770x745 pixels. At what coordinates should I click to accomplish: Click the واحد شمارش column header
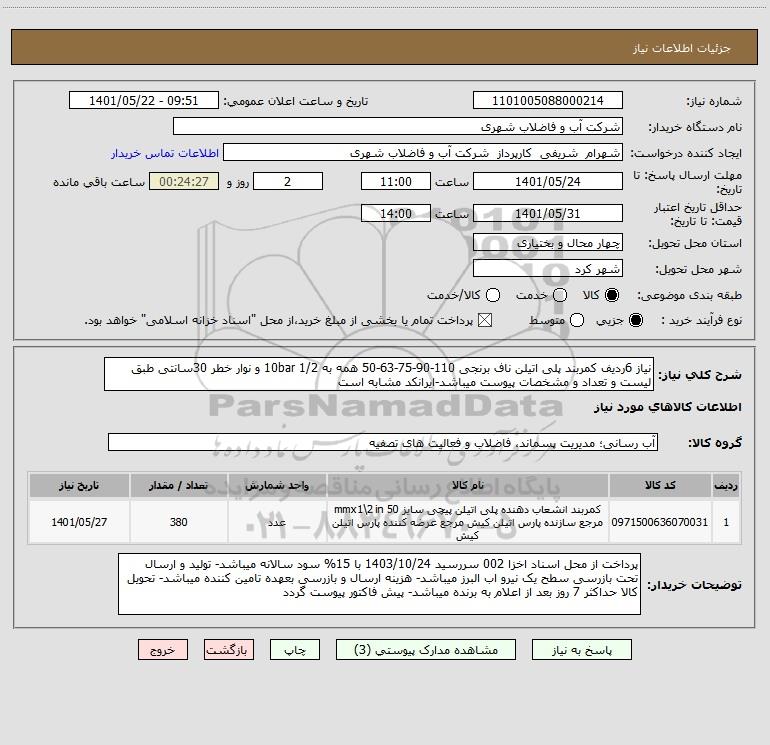point(277,485)
